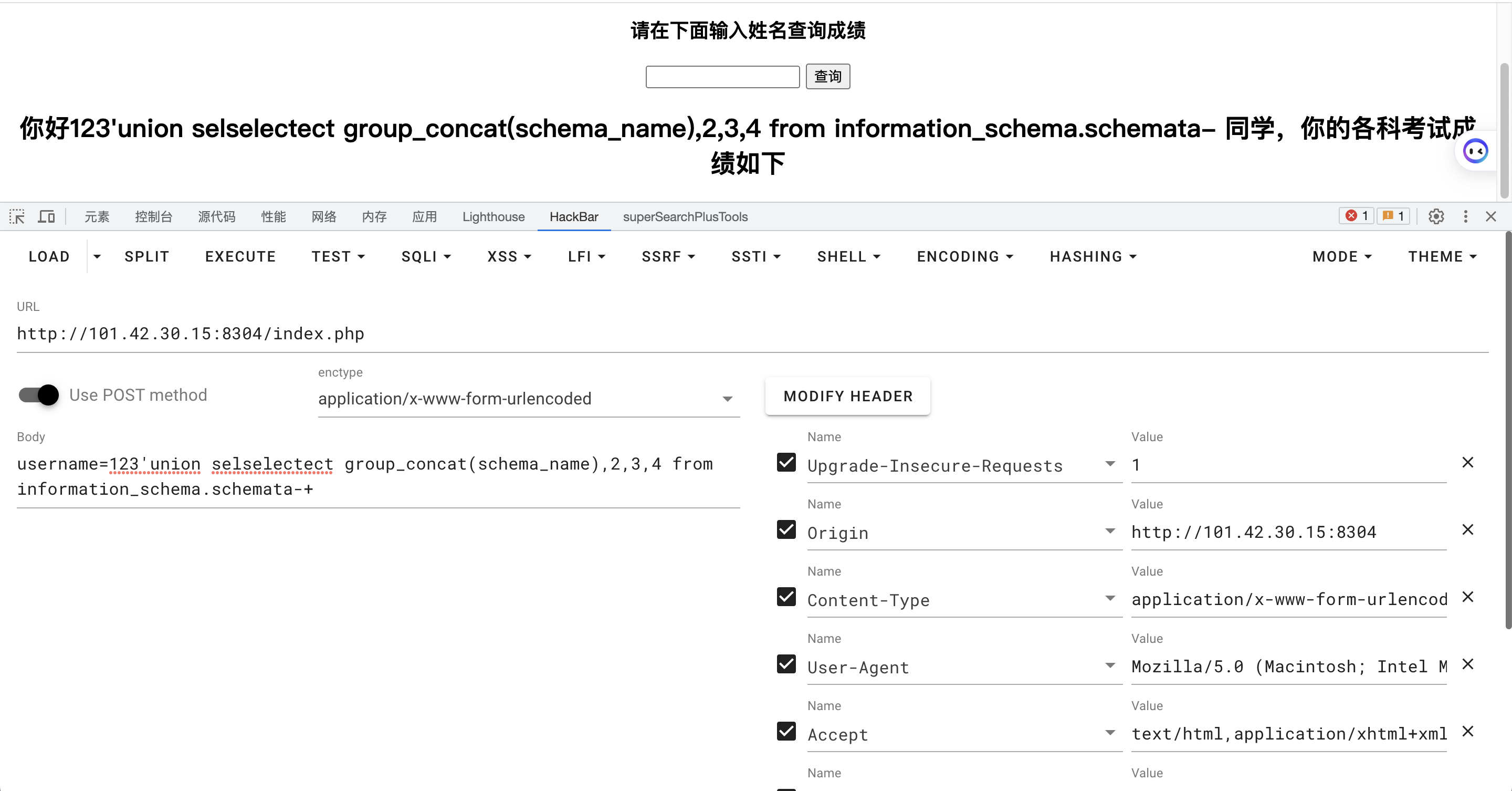Expand the SSTI menu
Viewport: 1512px width, 791px height.
pos(756,257)
